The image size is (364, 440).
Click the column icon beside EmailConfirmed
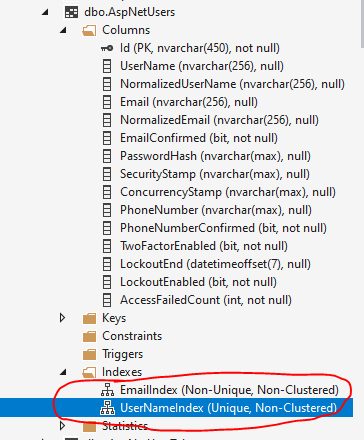[107, 138]
